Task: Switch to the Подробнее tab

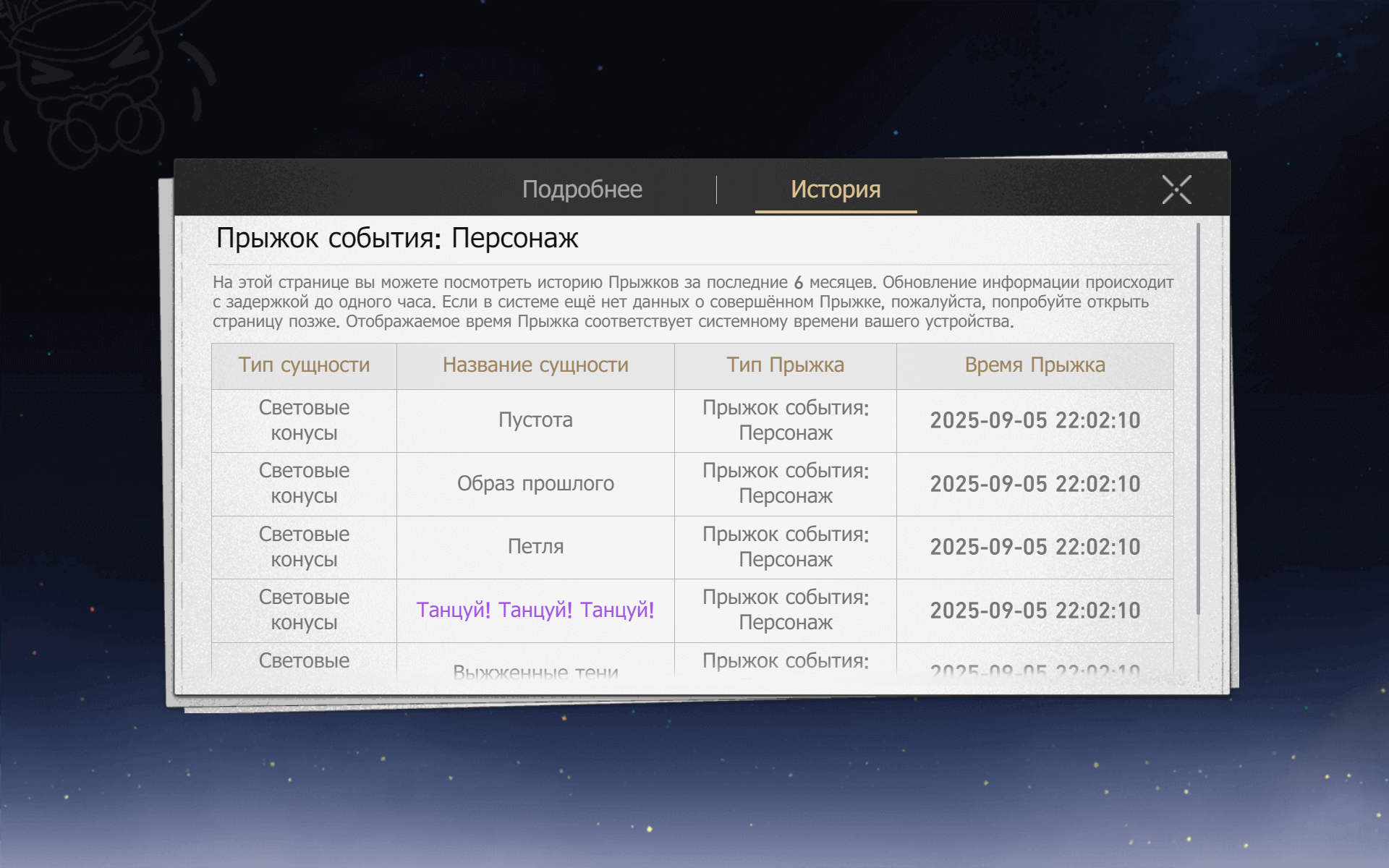Action: [x=582, y=190]
